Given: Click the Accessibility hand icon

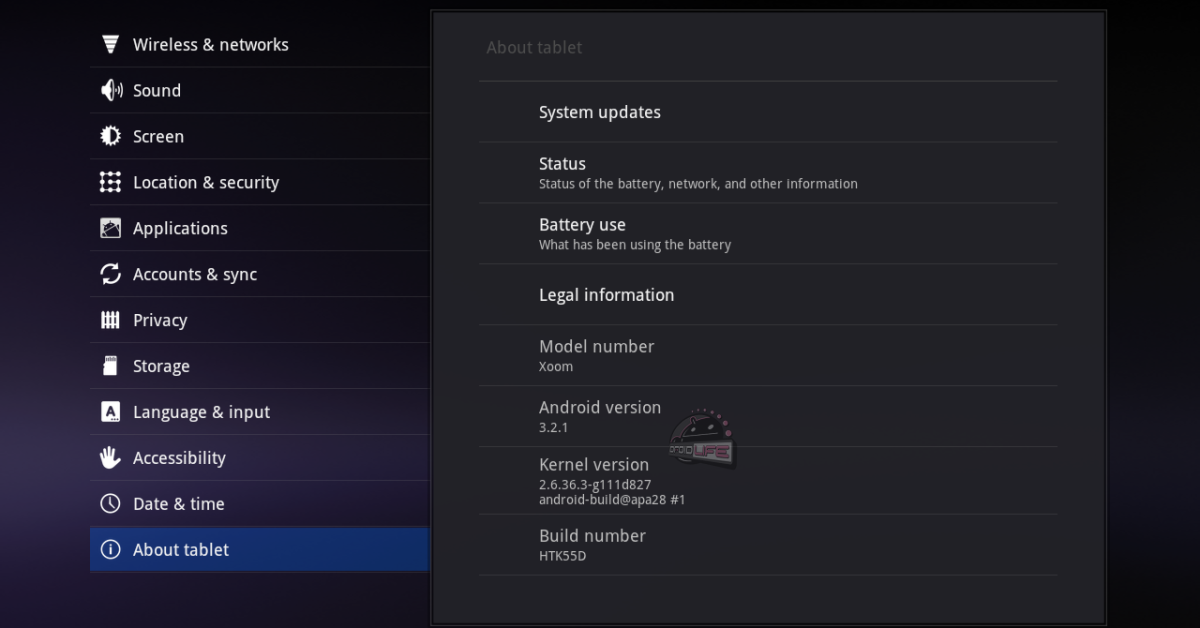Looking at the screenshot, I should [x=111, y=459].
